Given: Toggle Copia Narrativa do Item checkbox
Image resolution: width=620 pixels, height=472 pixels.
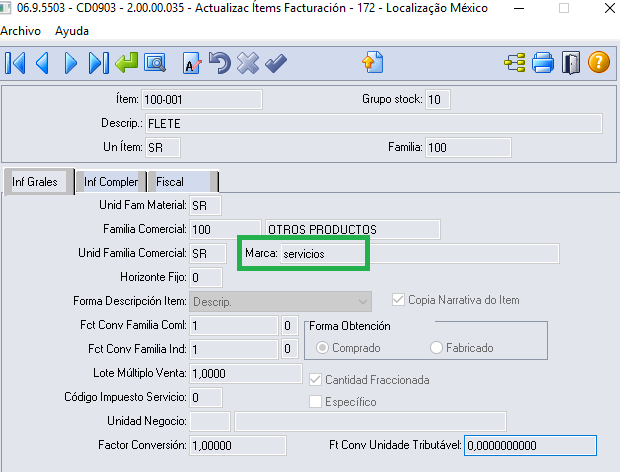Looking at the screenshot, I should 398,300.
